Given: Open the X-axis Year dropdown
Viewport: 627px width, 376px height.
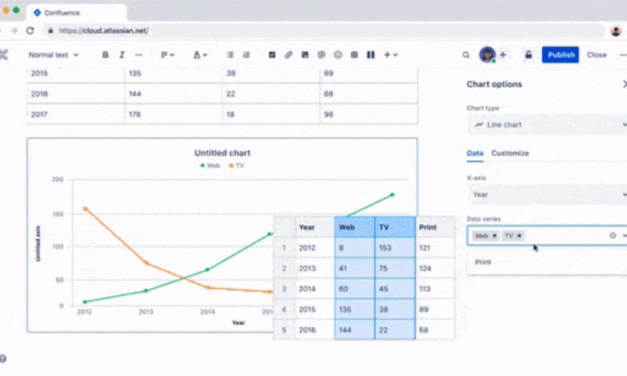Looking at the screenshot, I should 548,194.
